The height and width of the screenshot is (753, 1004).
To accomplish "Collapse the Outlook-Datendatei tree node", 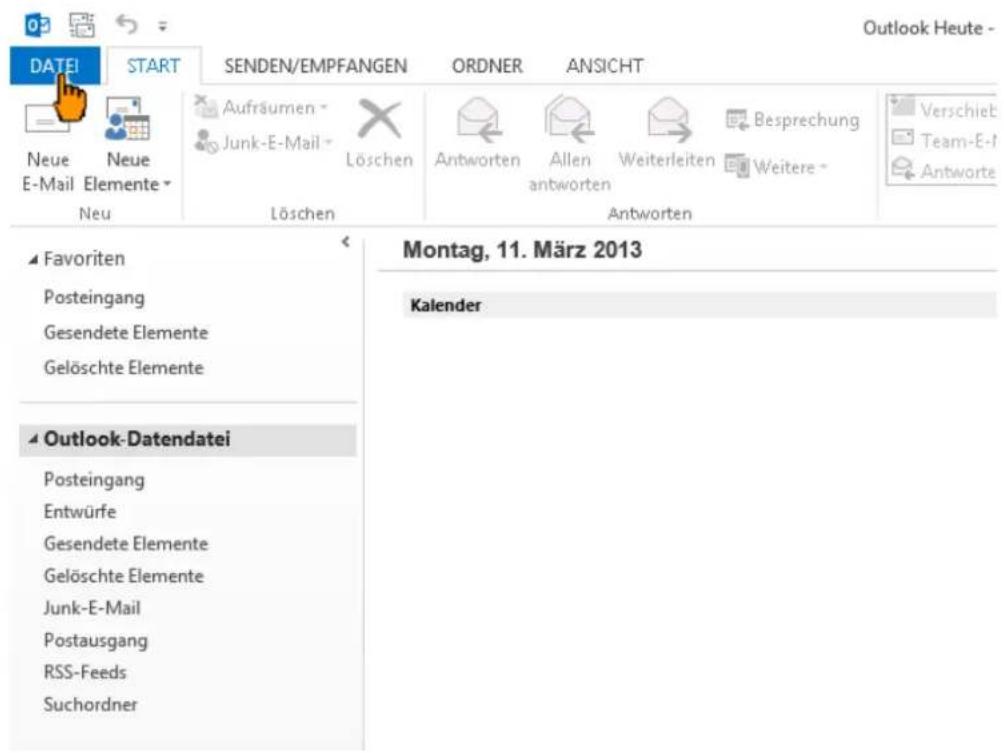I will coord(33,439).
